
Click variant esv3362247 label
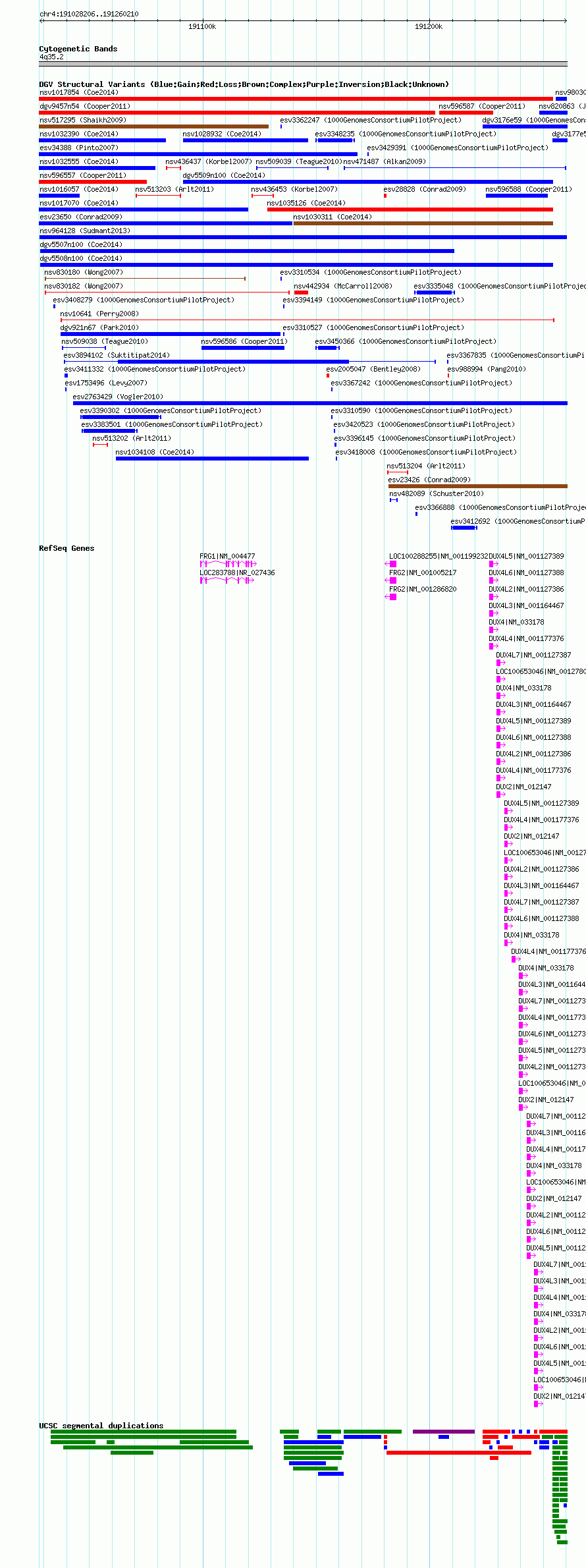pyautogui.click(x=371, y=120)
